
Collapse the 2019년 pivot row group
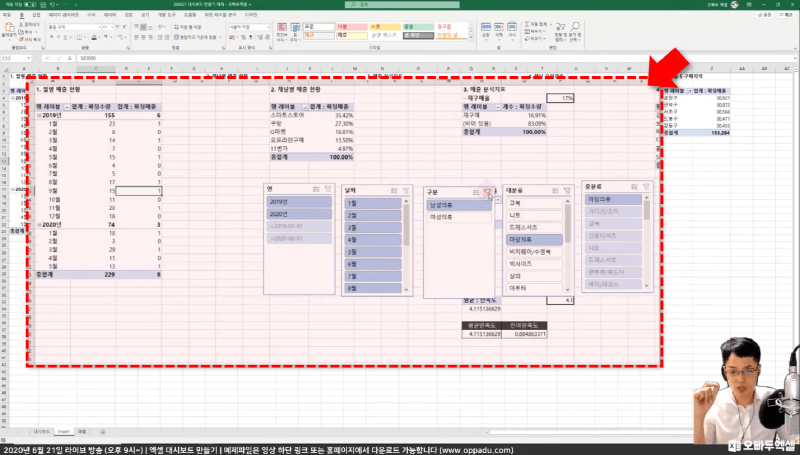pyautogui.click(x=37, y=116)
